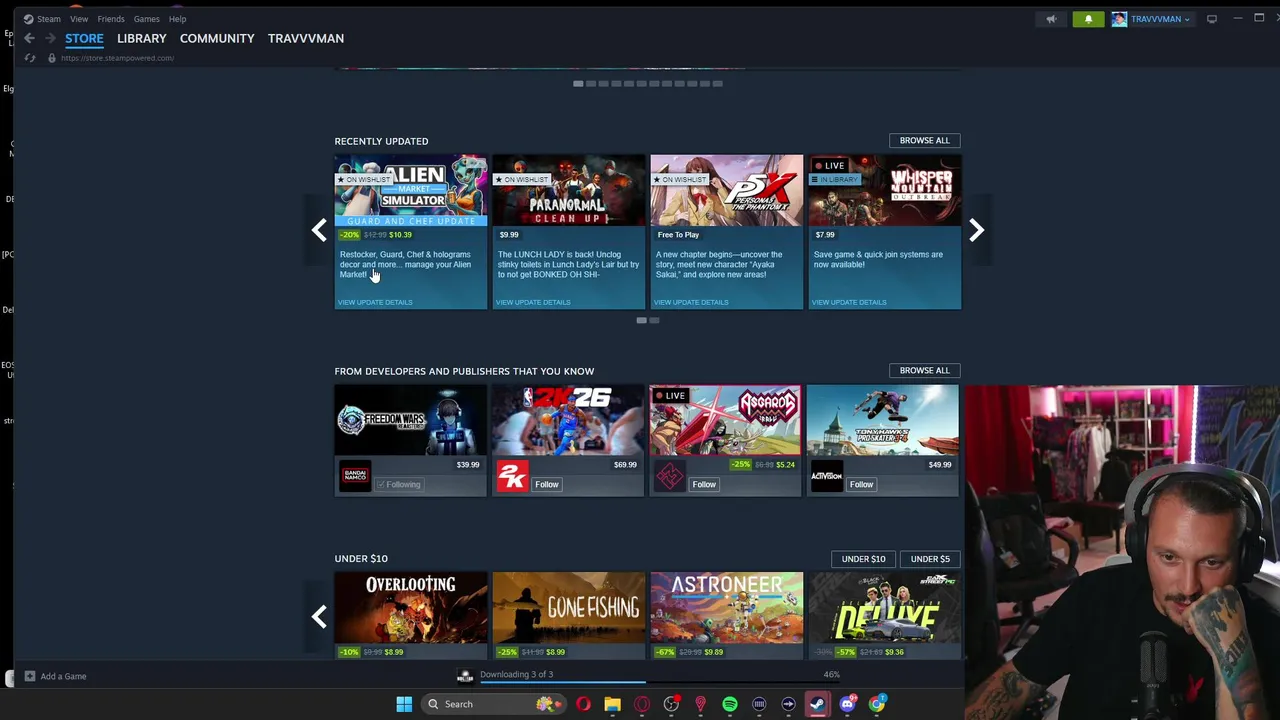
Task: Open the Friends menu
Action: coord(111,19)
